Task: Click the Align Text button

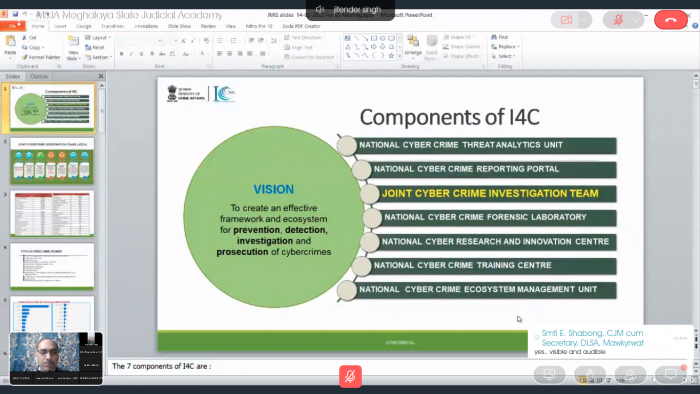Action: coord(300,47)
